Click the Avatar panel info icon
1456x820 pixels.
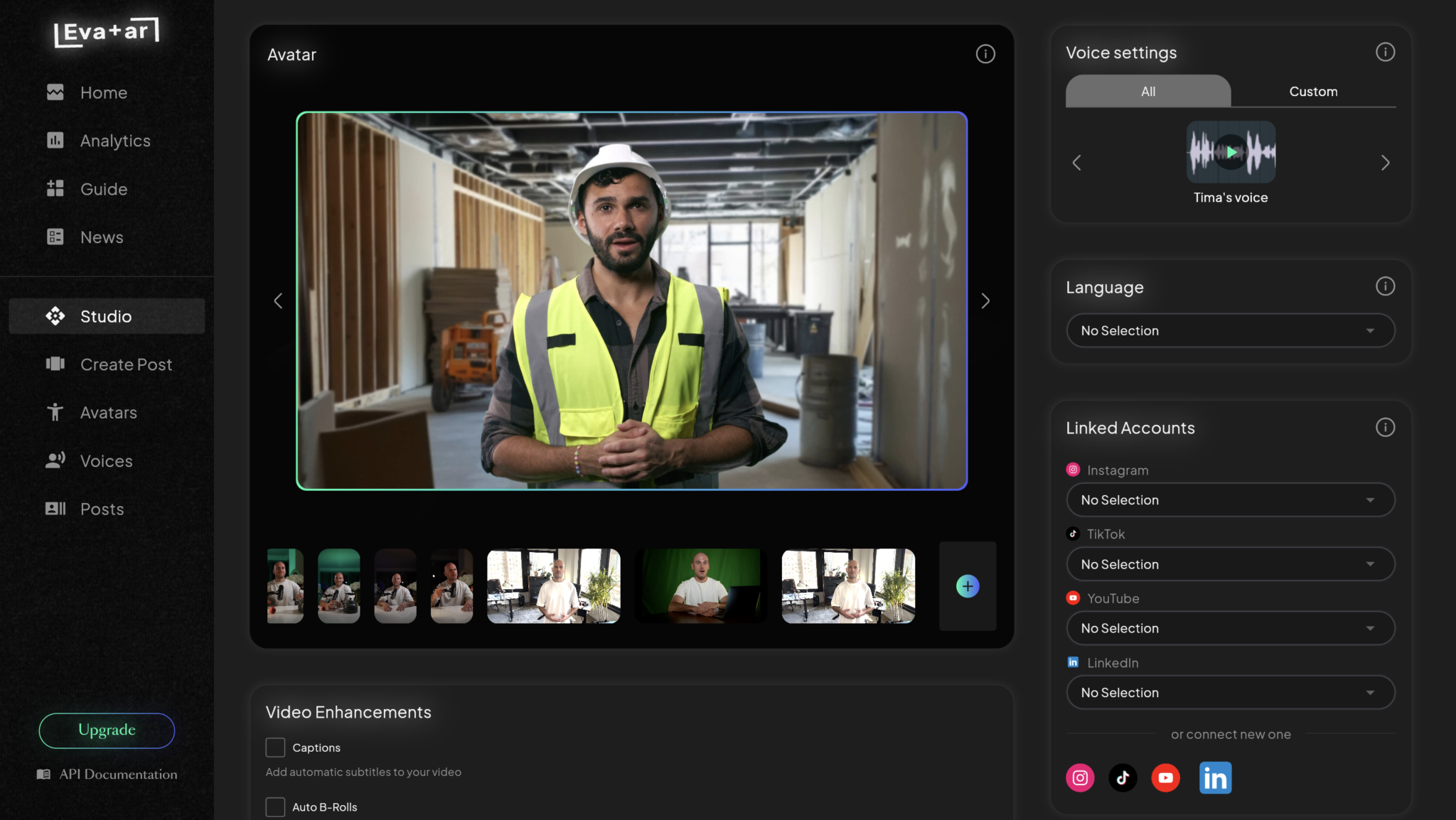tap(985, 54)
